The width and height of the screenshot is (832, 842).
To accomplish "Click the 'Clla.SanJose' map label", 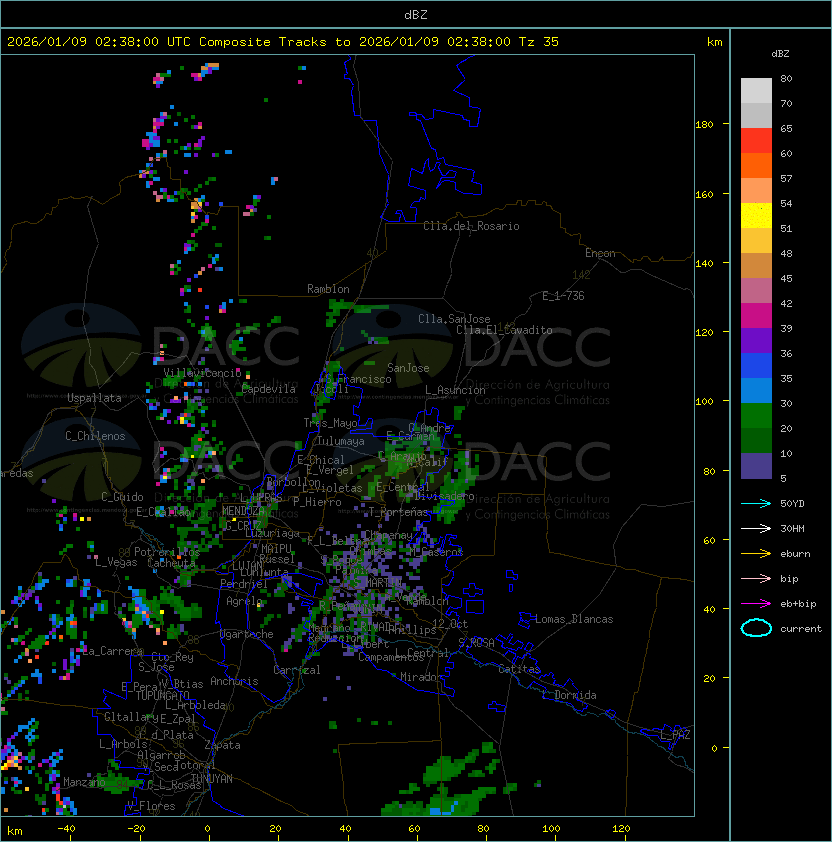I will 454,319.
